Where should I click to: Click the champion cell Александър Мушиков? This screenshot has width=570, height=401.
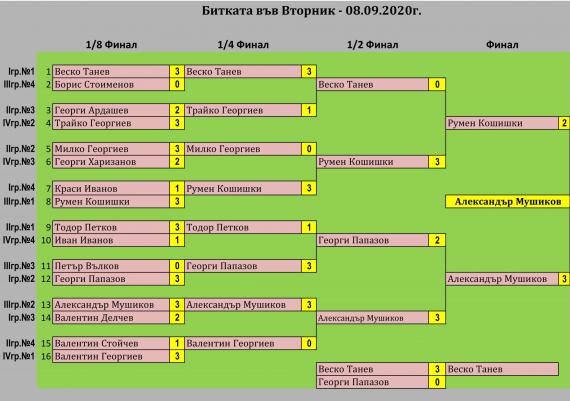coord(507,201)
